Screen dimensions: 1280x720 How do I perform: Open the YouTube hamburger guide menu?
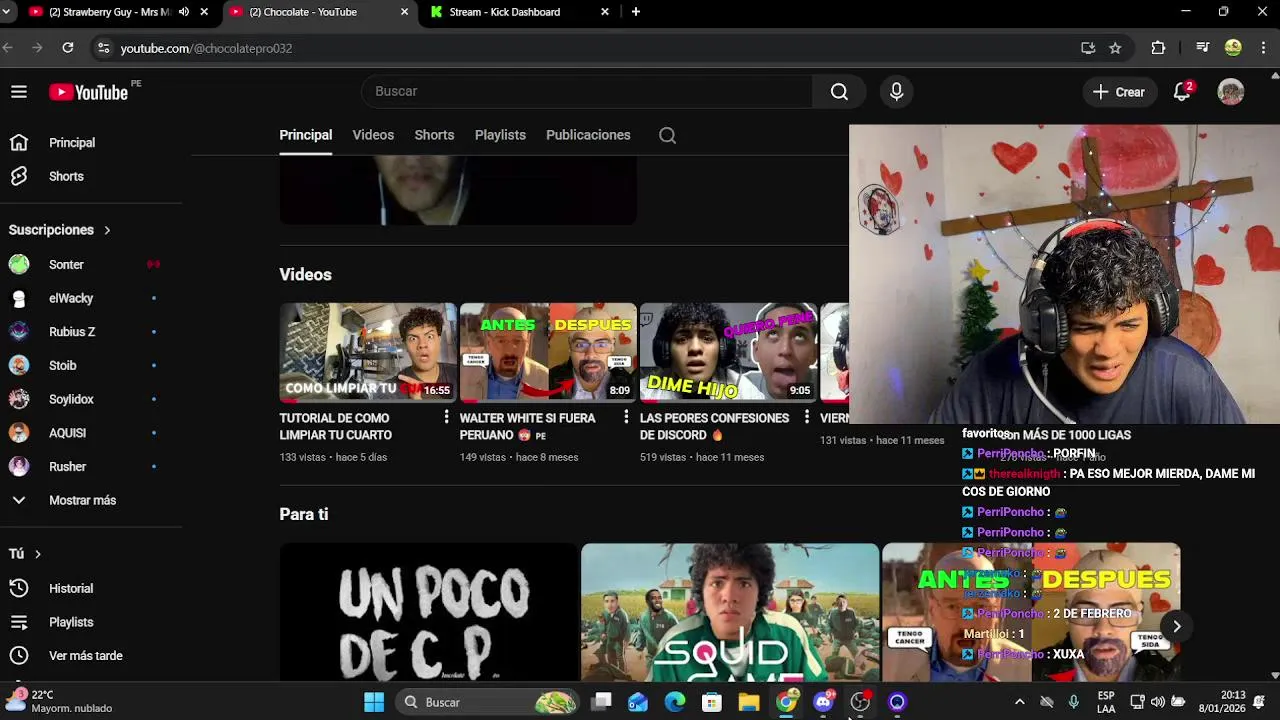pyautogui.click(x=19, y=92)
